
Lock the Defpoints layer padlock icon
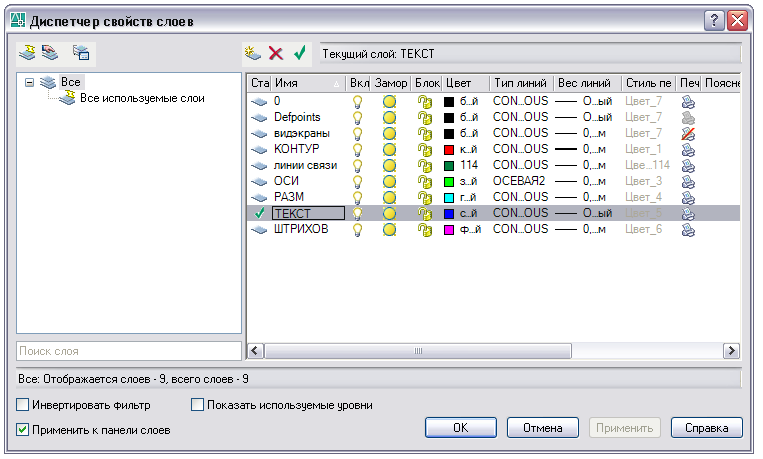(425, 118)
